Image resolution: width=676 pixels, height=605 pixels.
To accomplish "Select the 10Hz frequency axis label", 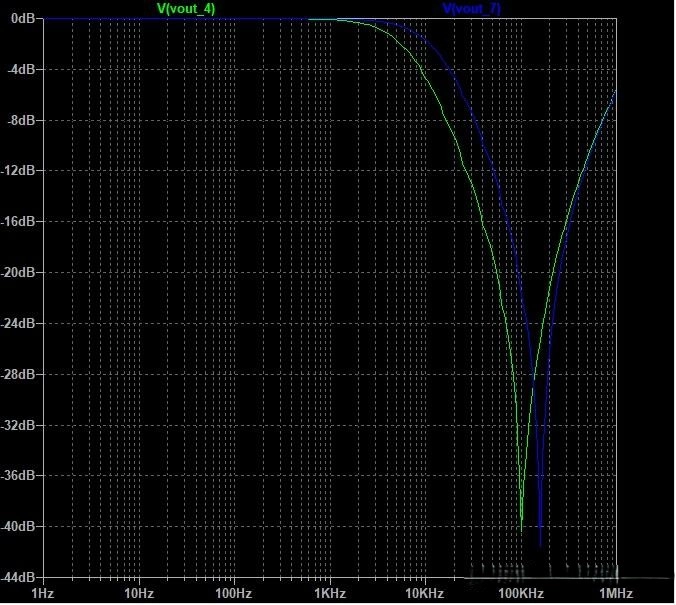I will pyautogui.click(x=138, y=593).
